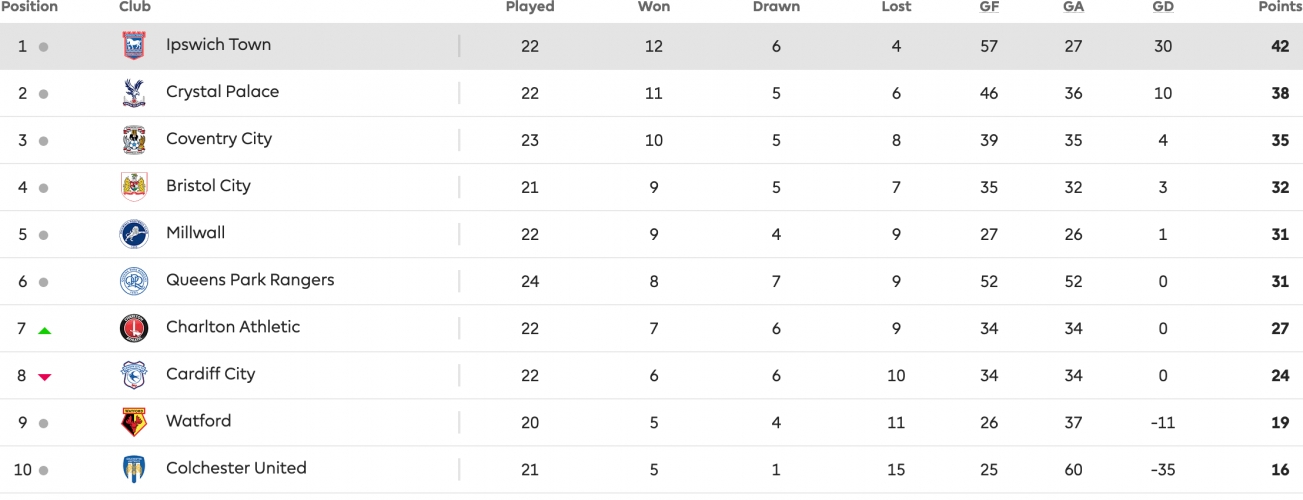Sort table by Played column header
The width and height of the screenshot is (1303, 500).
click(530, 7)
